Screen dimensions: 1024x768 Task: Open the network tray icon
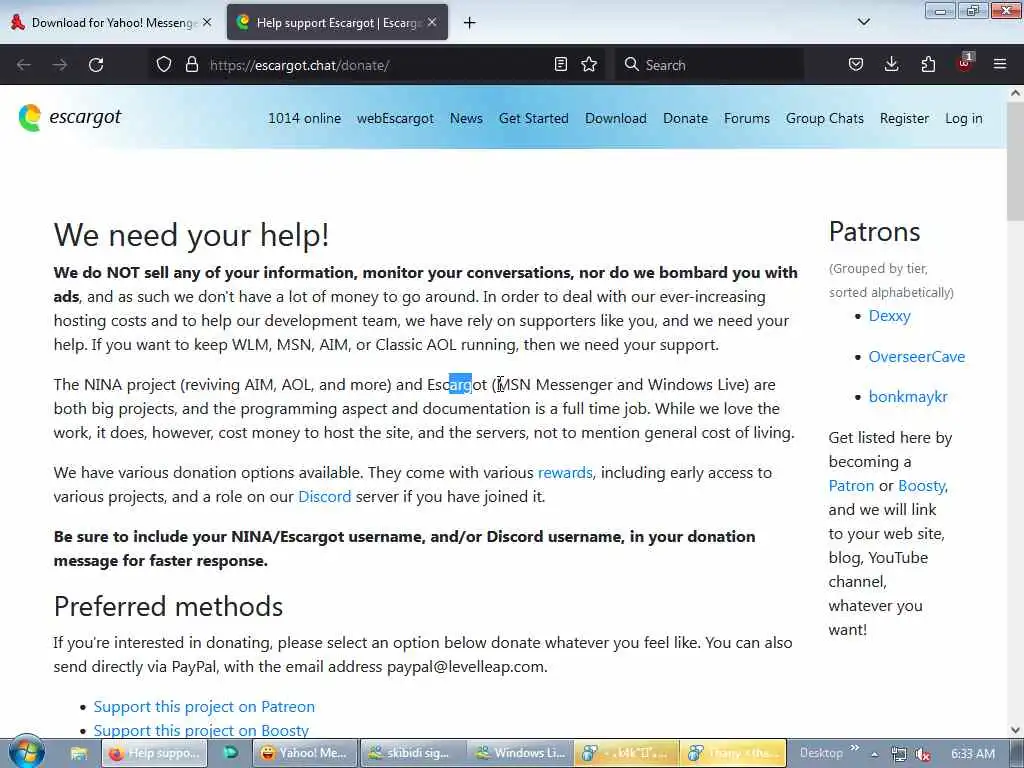pyautogui.click(x=899, y=754)
